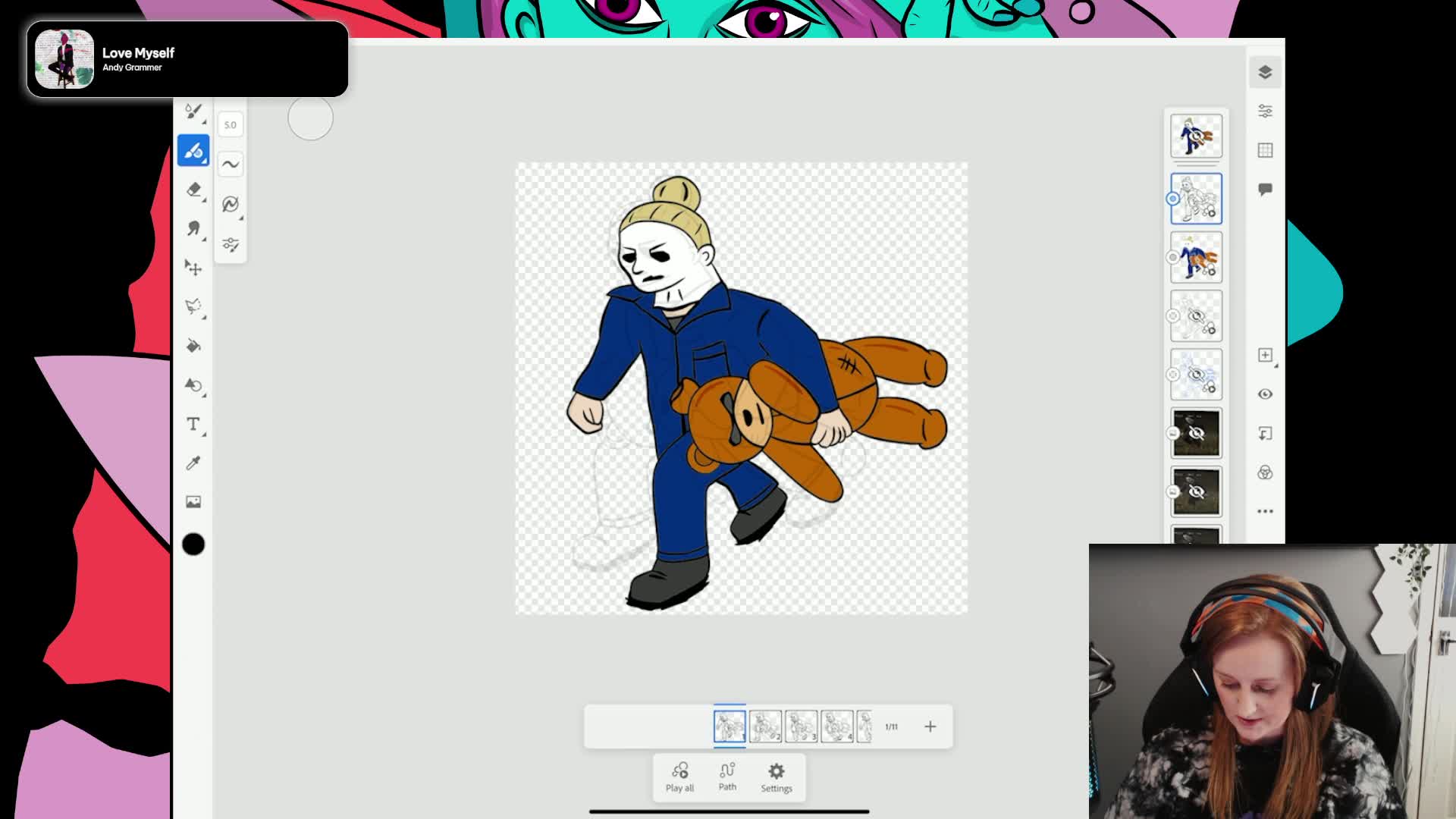Click the clip layer below icon
The width and height of the screenshot is (1456, 819).
click(1265, 434)
